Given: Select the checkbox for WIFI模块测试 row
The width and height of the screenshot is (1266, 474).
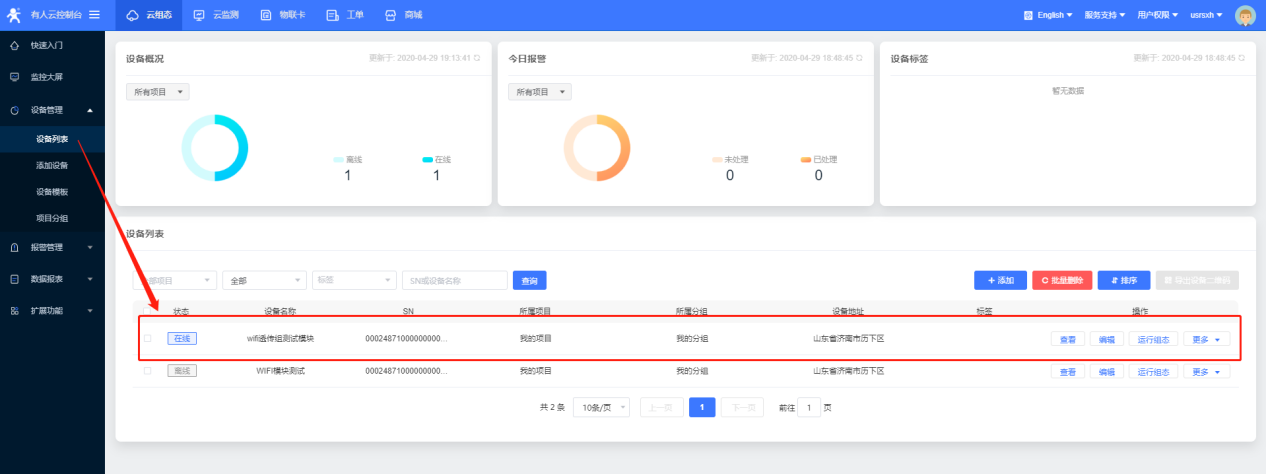Looking at the screenshot, I should point(147,371).
